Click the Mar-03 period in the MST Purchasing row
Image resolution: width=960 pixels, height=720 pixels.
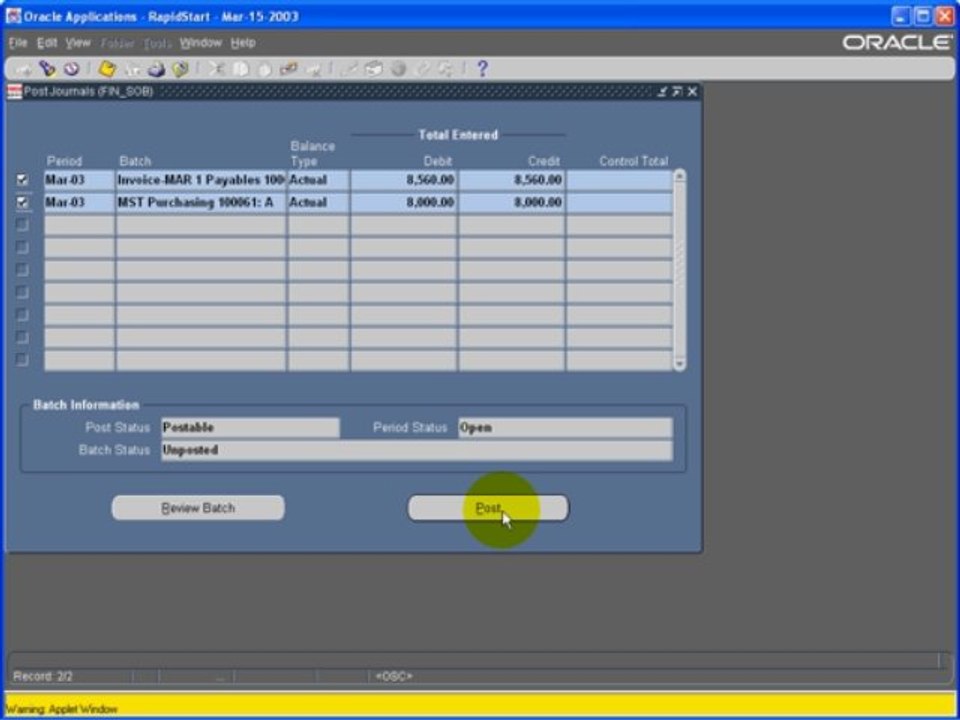79,202
